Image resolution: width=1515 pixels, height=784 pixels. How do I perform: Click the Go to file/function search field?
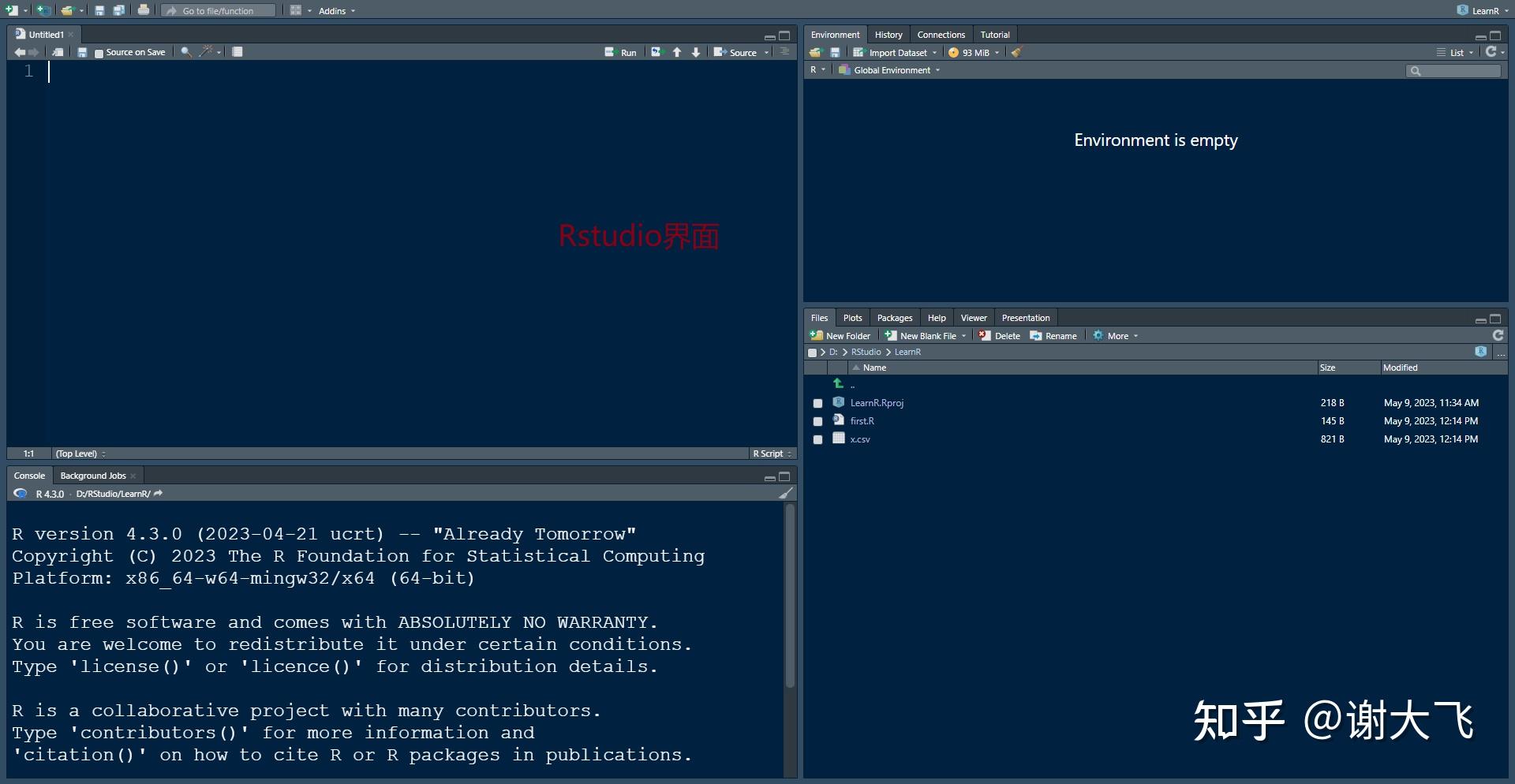[x=218, y=10]
